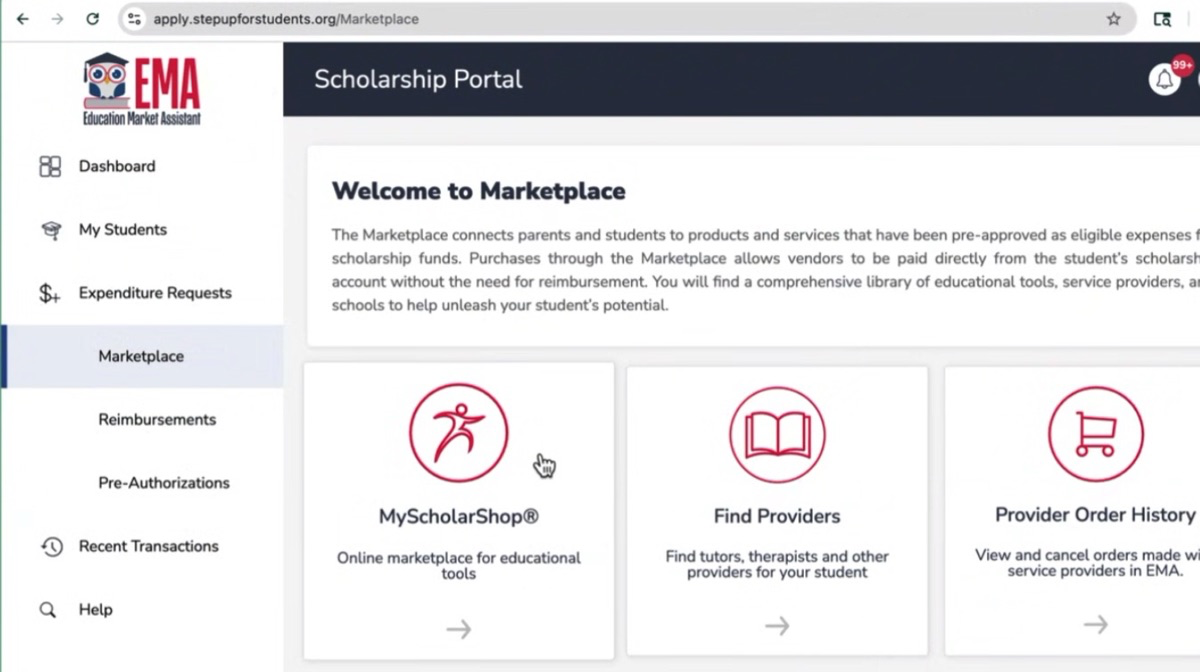Follow the Find Providers card arrow
This screenshot has height=672, width=1200.
tap(777, 626)
